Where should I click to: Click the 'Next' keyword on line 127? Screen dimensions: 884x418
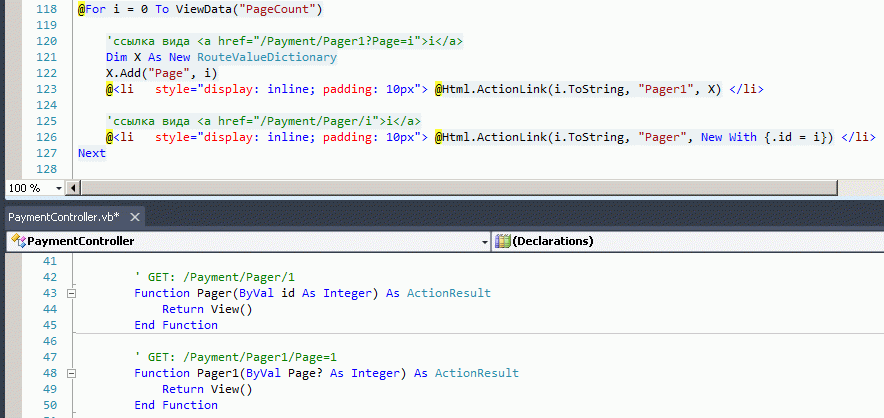(x=92, y=153)
